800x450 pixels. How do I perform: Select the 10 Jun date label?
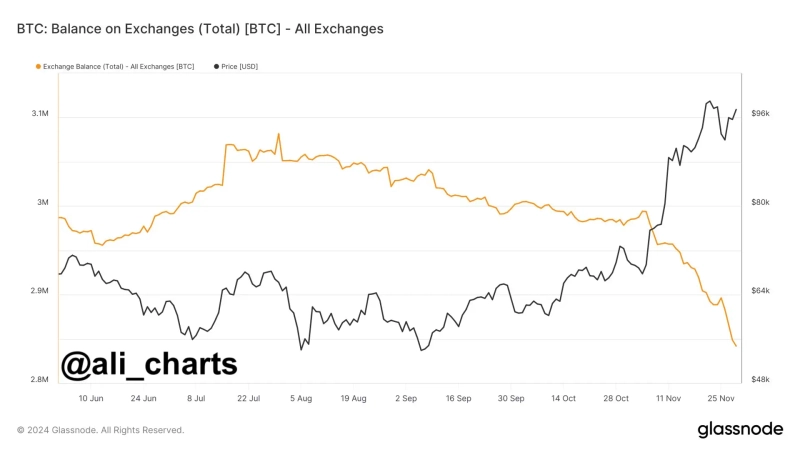90,397
